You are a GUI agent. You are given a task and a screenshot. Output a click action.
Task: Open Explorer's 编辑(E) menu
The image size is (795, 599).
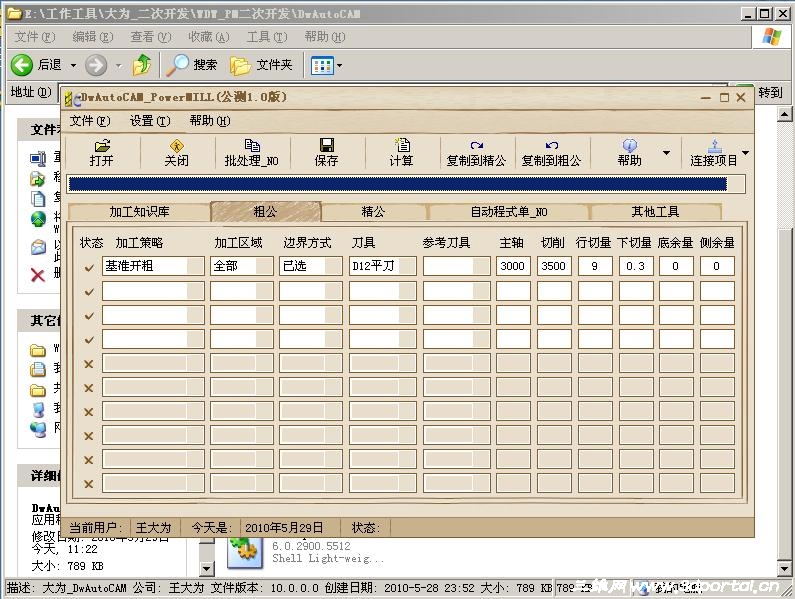[93, 37]
